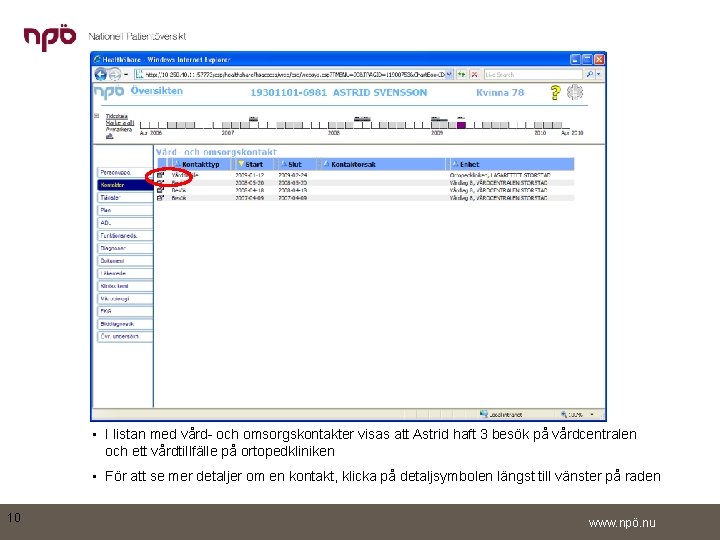The width and height of the screenshot is (720, 540).
Task: Sort by the Enhet column header text
Action: pos(469,164)
